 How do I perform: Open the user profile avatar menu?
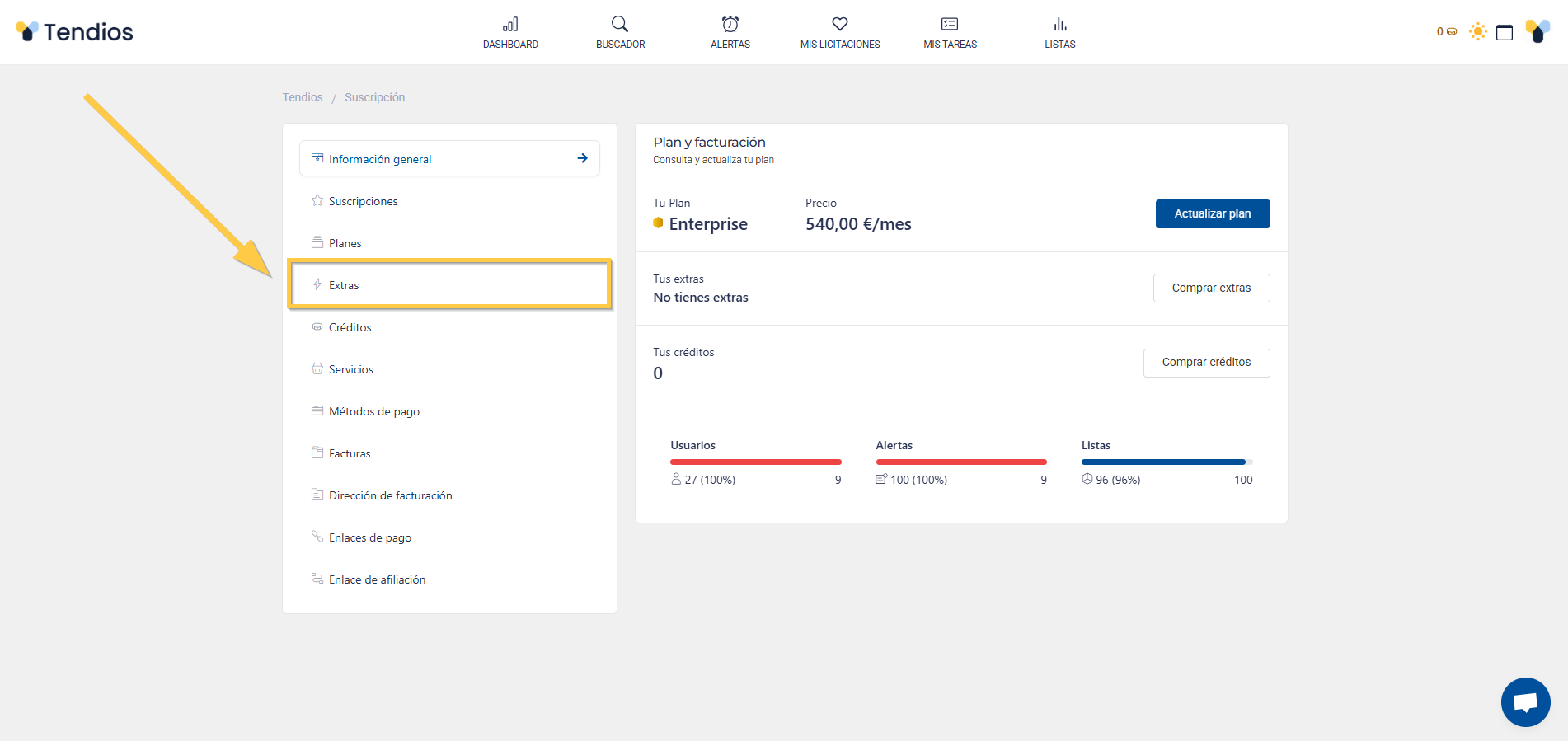pos(1537,32)
